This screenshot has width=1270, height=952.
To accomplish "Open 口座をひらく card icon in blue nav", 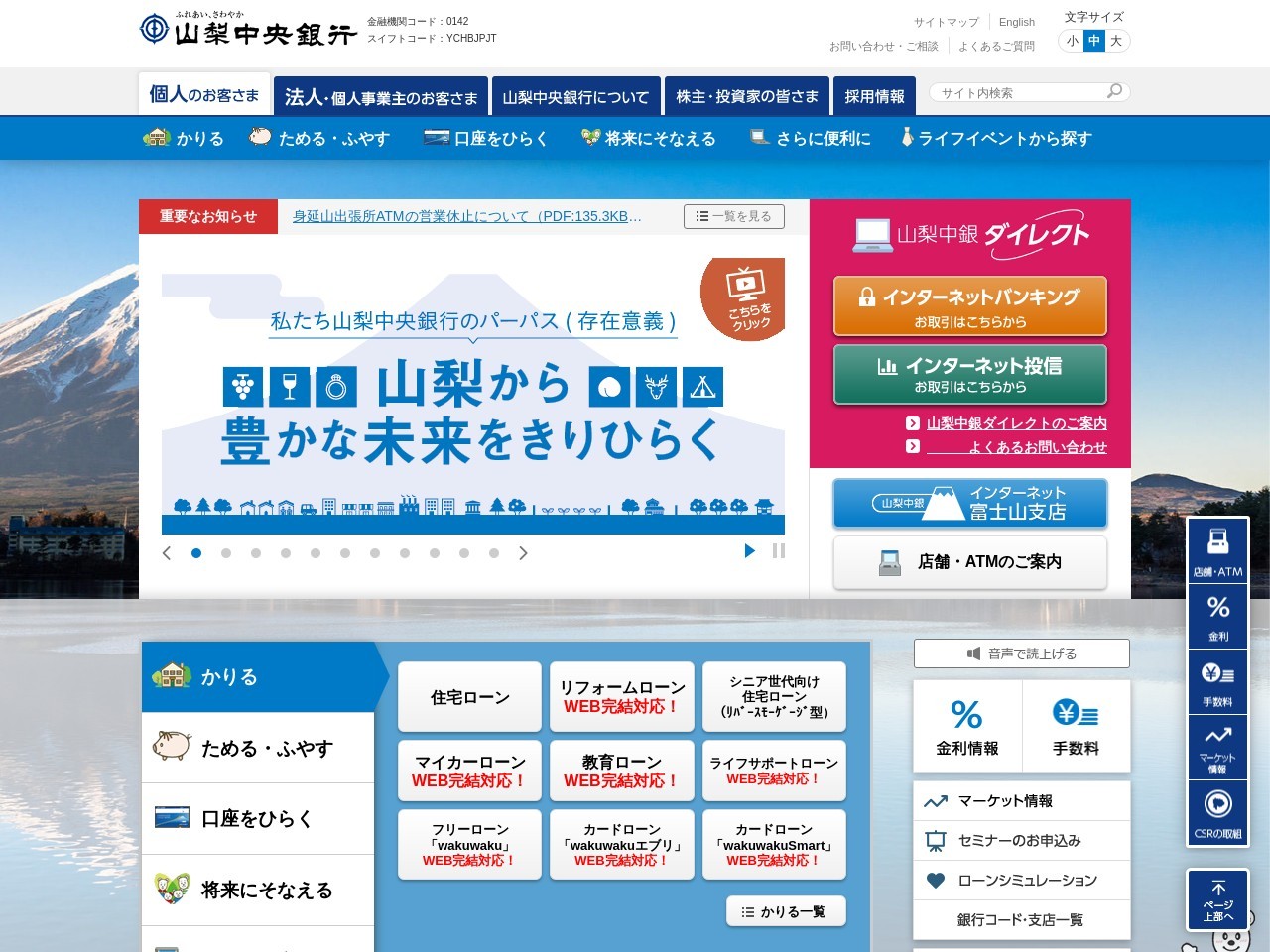I will click(437, 138).
